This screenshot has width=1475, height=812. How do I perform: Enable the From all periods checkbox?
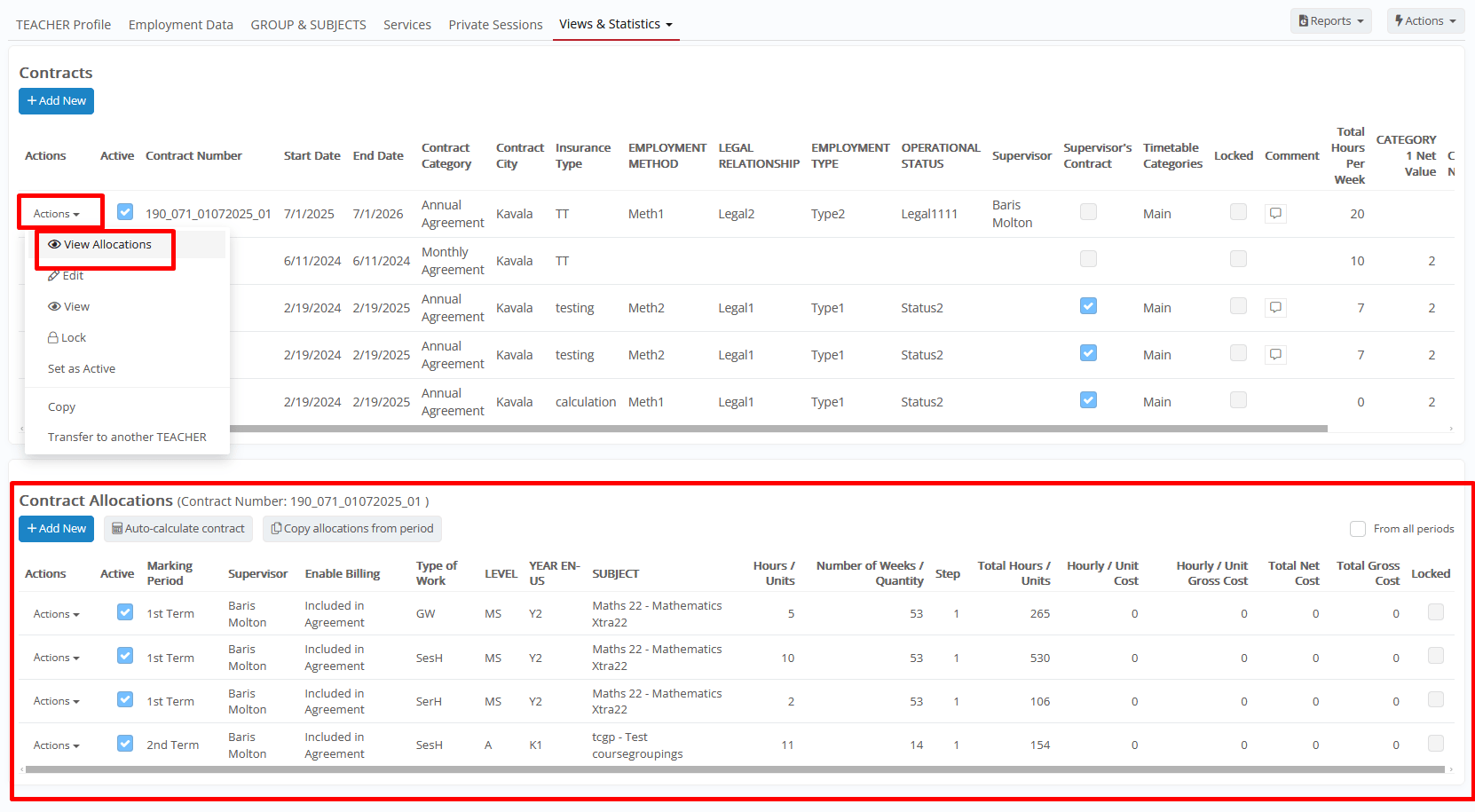coord(1357,529)
